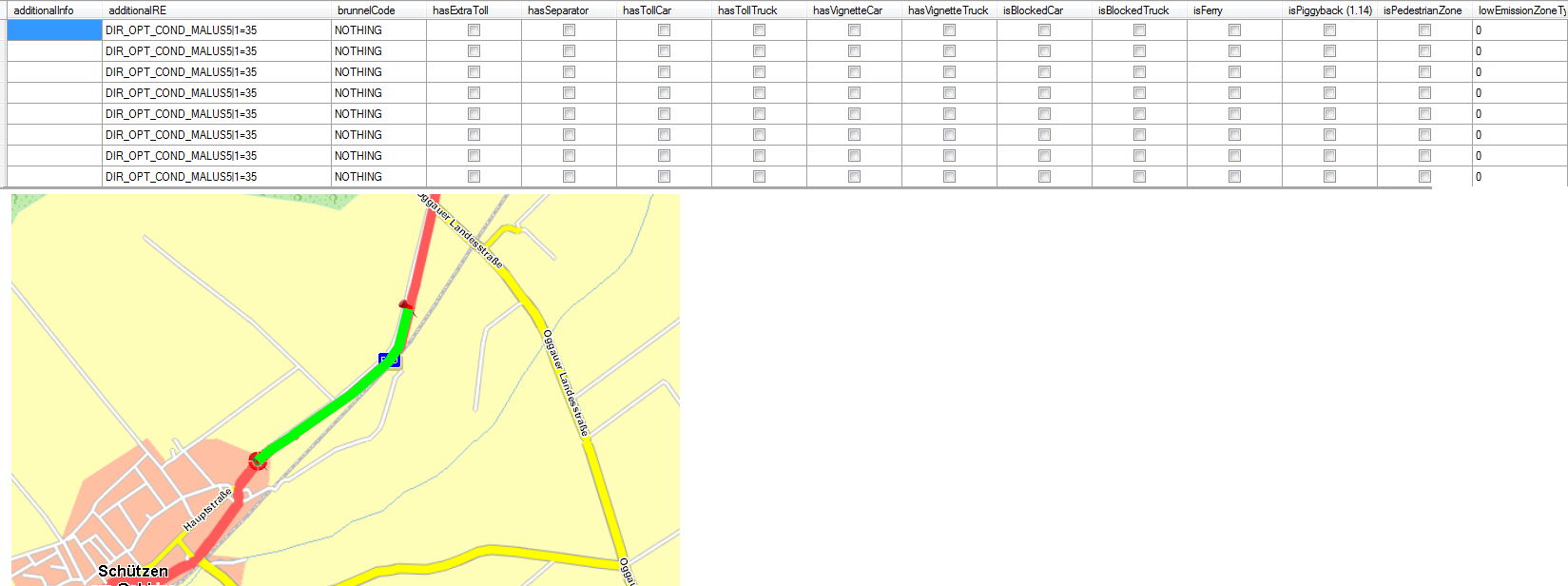
Task: Check hasVignetteTruck in the seventh row
Action: click(949, 156)
